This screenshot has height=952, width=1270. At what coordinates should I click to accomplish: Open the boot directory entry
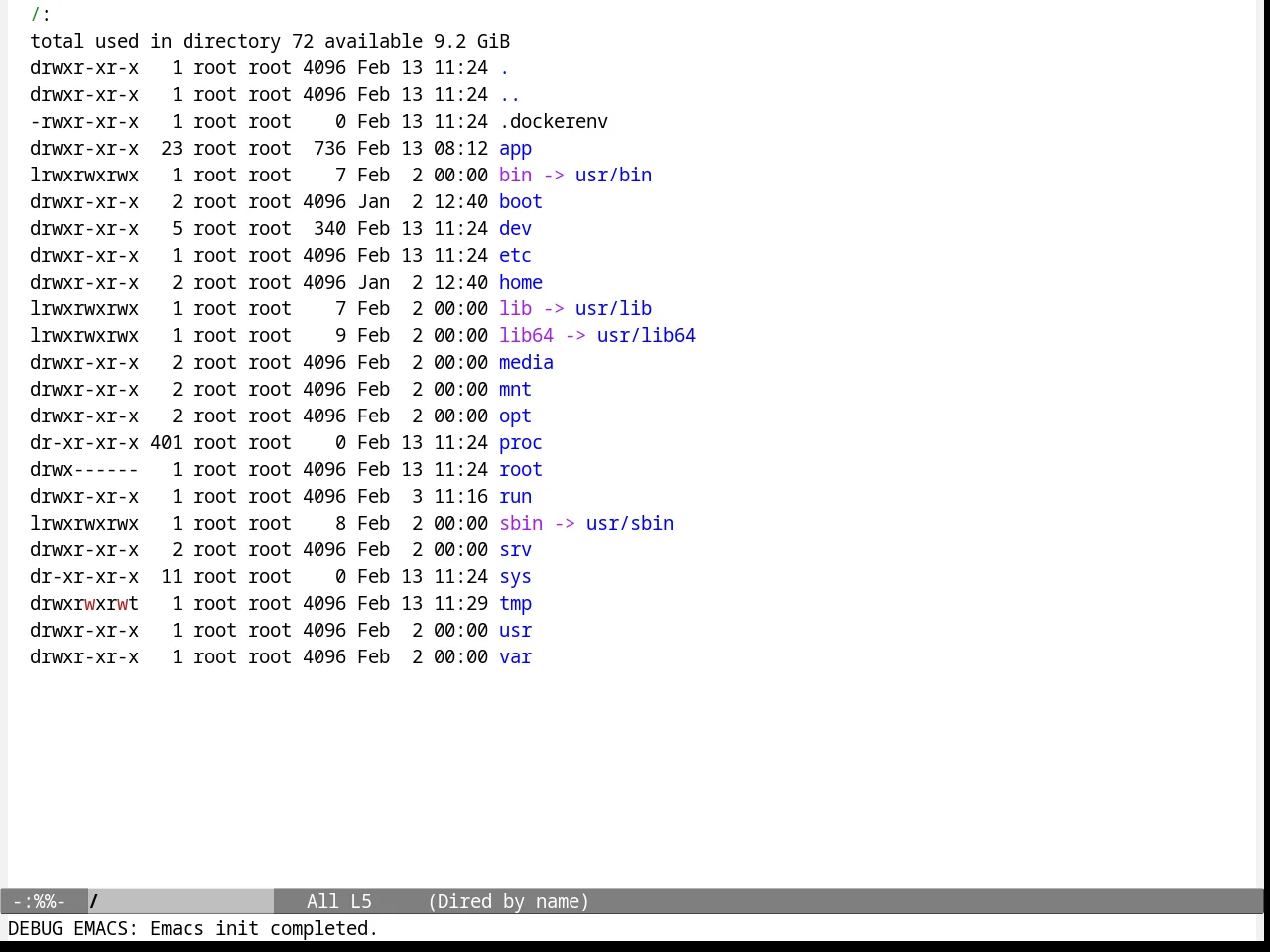click(x=520, y=201)
